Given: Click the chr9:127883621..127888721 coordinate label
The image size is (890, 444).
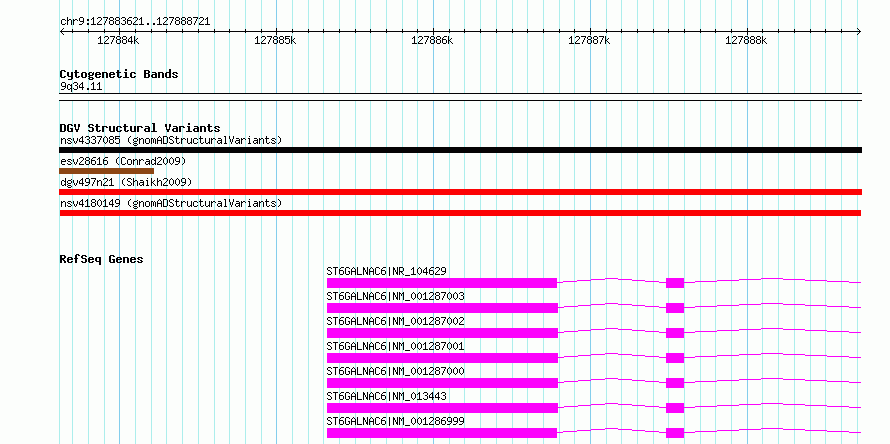Looking at the screenshot, I should 135,22.
